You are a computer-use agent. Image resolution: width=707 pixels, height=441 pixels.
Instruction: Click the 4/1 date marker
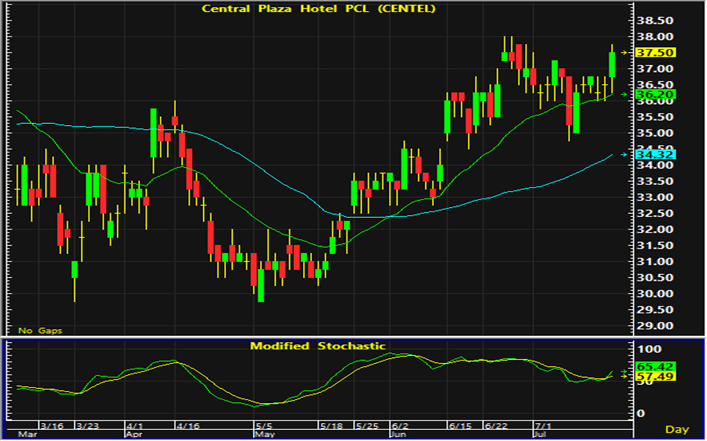[x=136, y=426]
